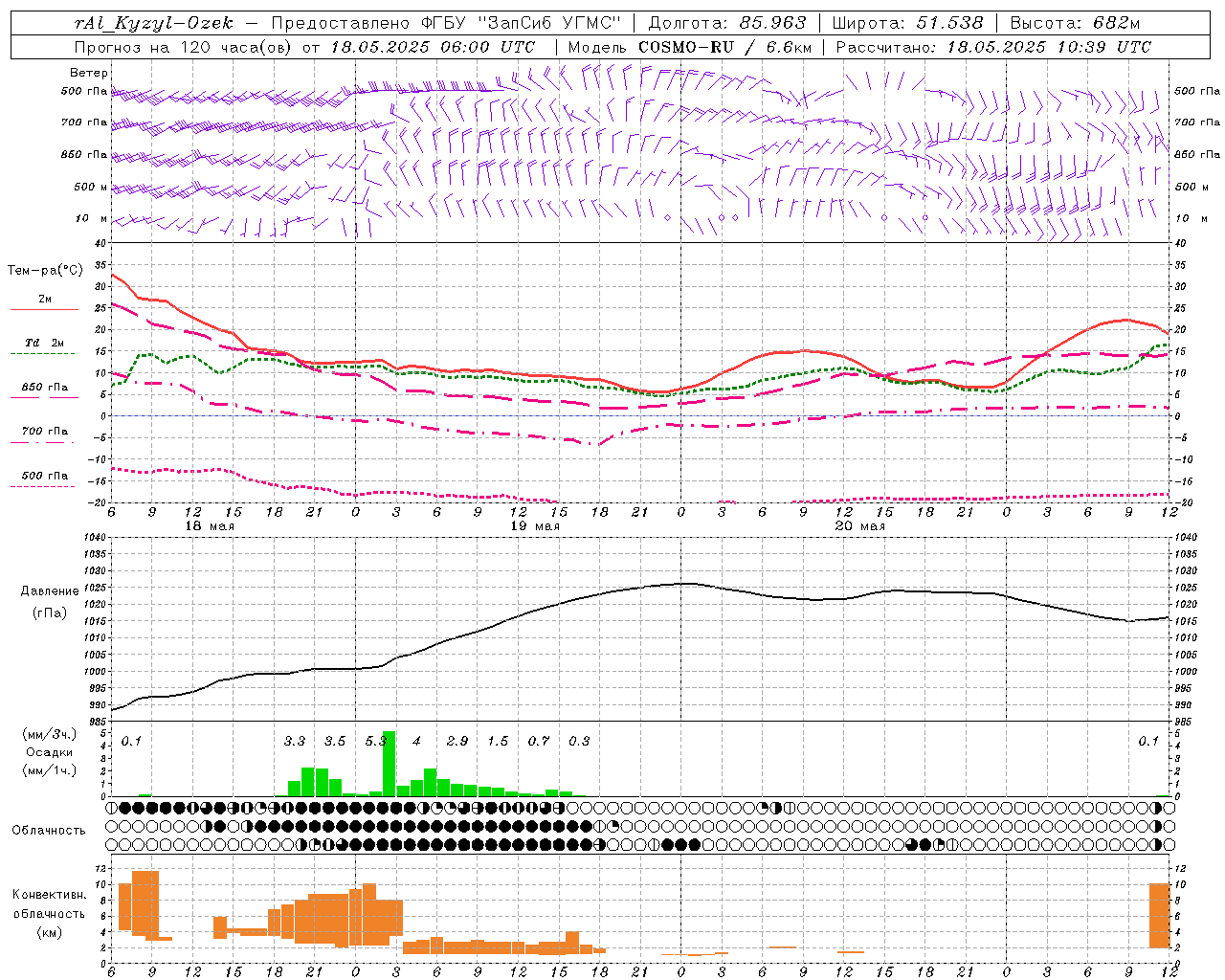This screenshot has width=1225, height=980.
Task: Click the Ветер section label
Action: click(89, 73)
